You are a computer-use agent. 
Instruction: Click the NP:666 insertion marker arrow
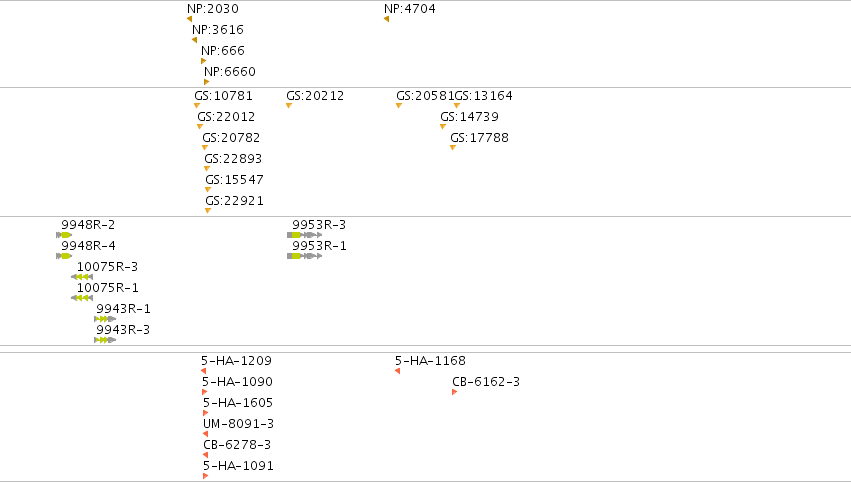204,61
